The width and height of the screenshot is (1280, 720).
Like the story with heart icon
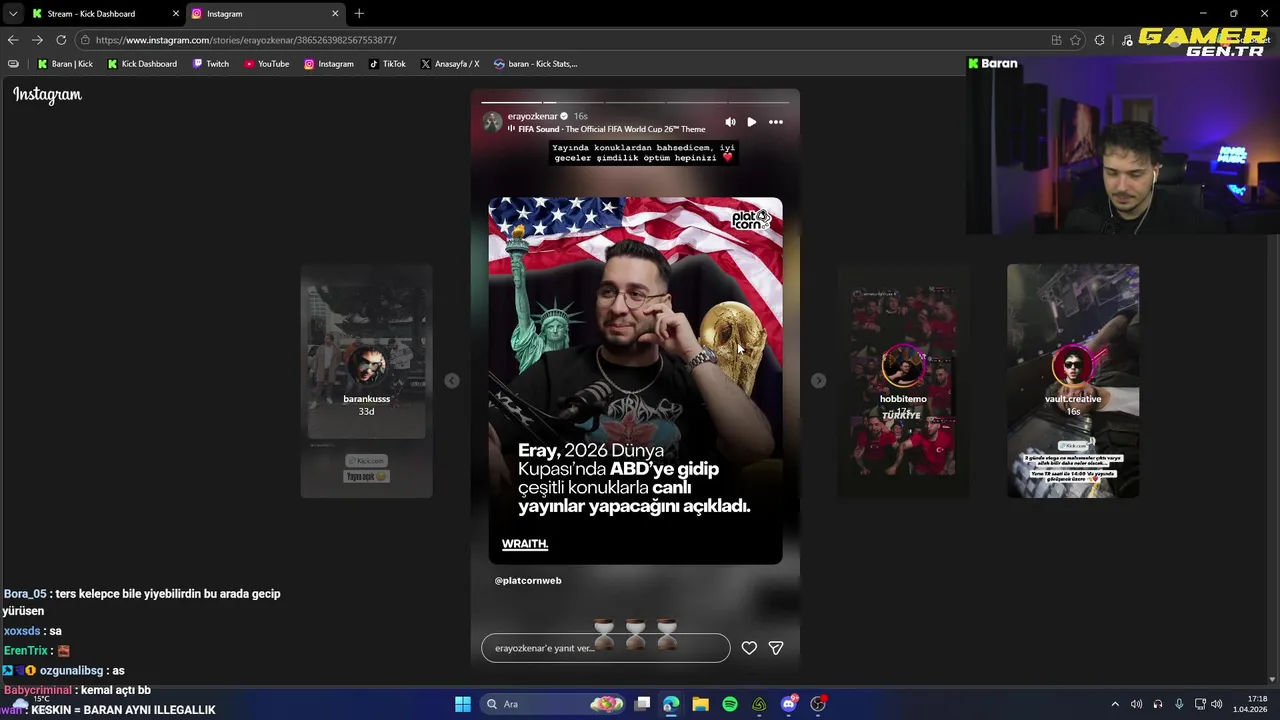(749, 648)
